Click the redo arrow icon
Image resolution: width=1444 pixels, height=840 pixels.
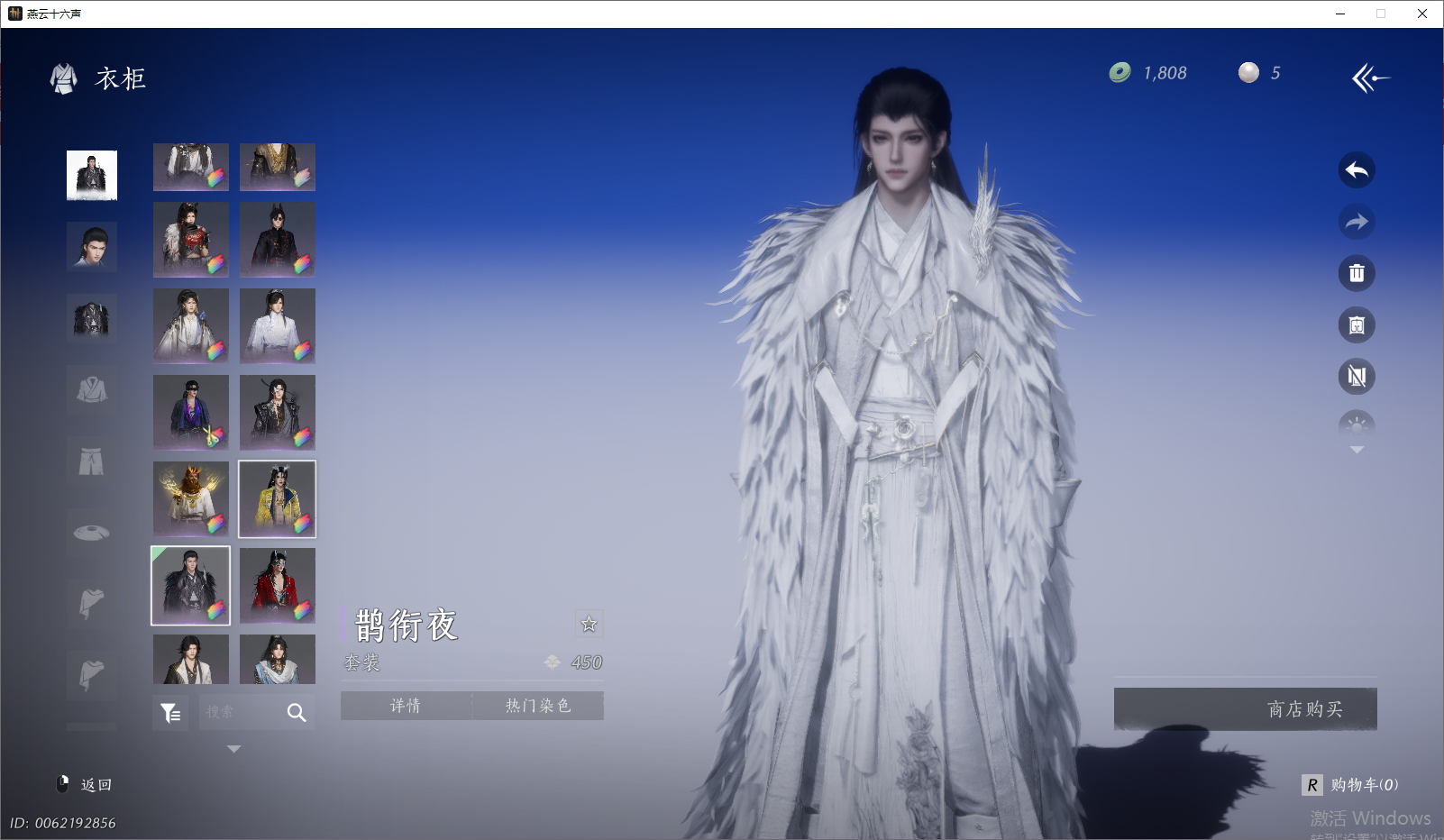1357,222
